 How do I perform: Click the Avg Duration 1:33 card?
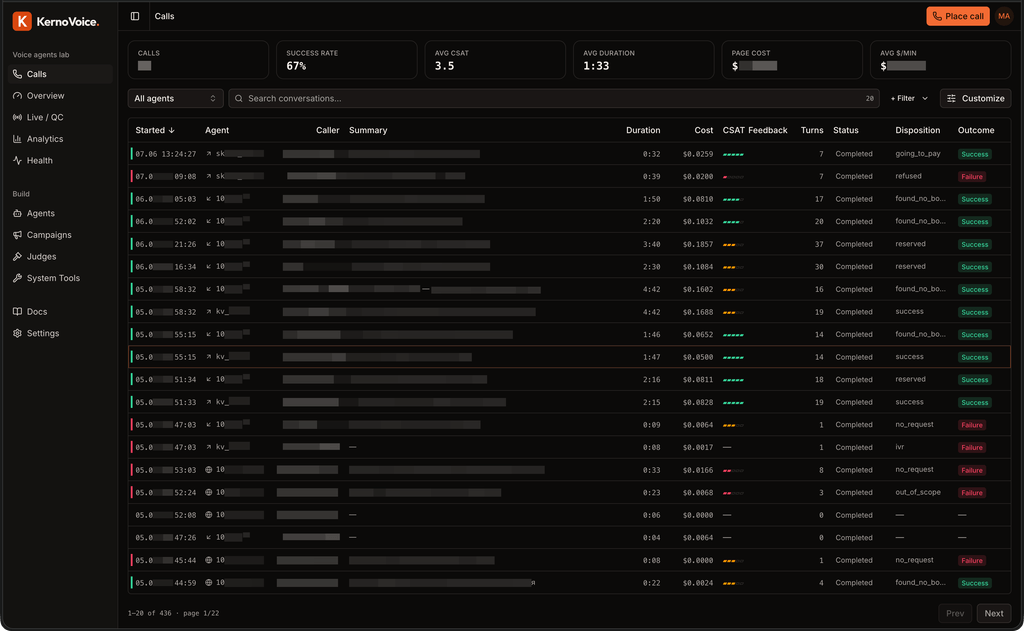click(x=643, y=60)
